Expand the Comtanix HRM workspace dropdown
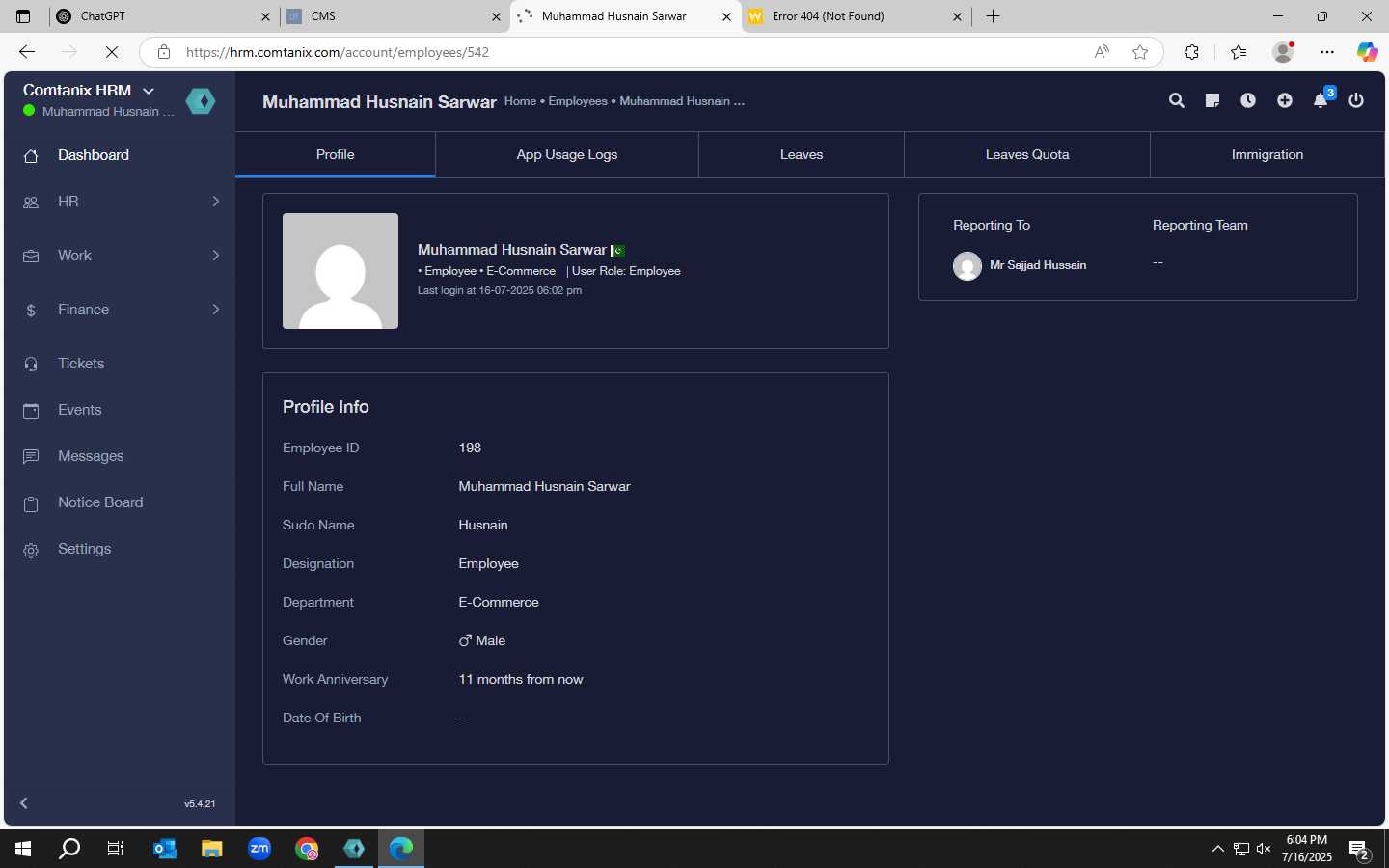Image resolution: width=1389 pixels, height=868 pixels. [149, 91]
